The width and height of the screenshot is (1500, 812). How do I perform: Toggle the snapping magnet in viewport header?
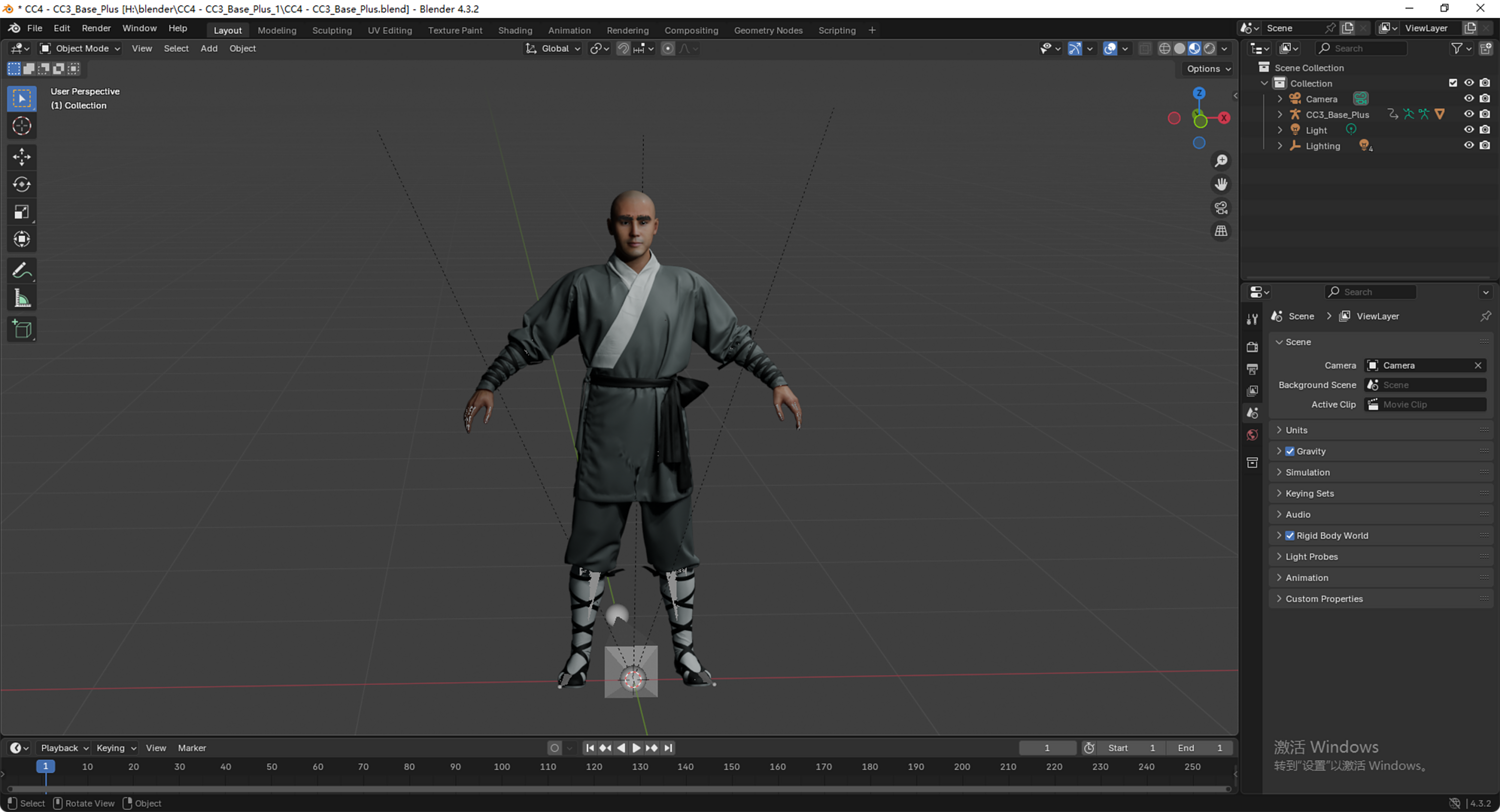623,48
